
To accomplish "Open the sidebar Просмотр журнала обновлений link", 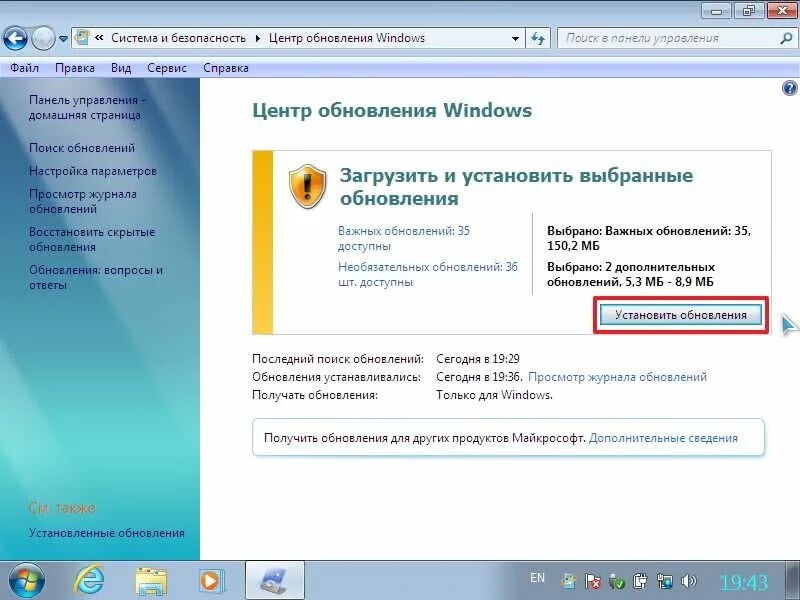I will 83,202.
